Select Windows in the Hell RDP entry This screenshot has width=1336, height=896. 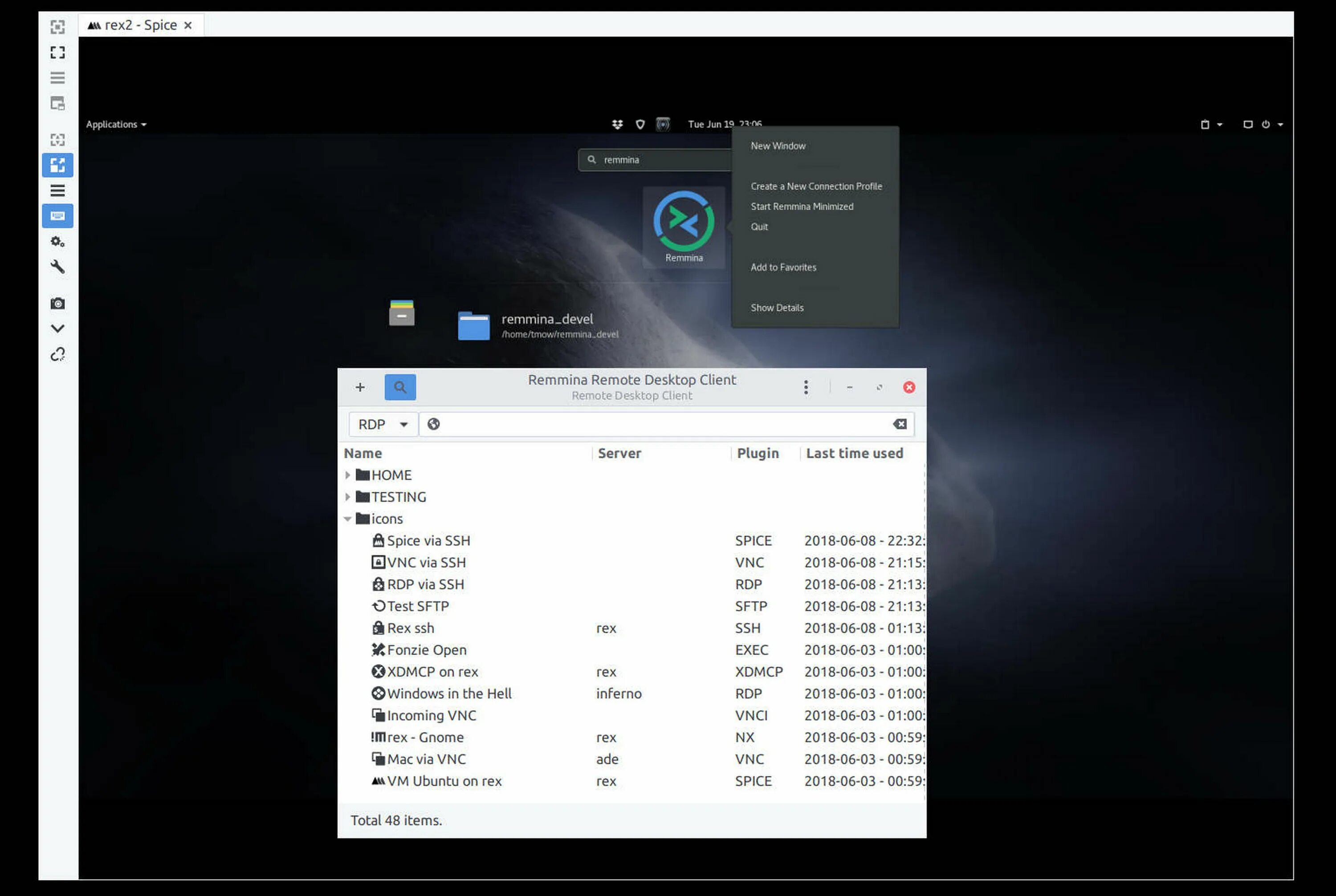pyautogui.click(x=450, y=693)
